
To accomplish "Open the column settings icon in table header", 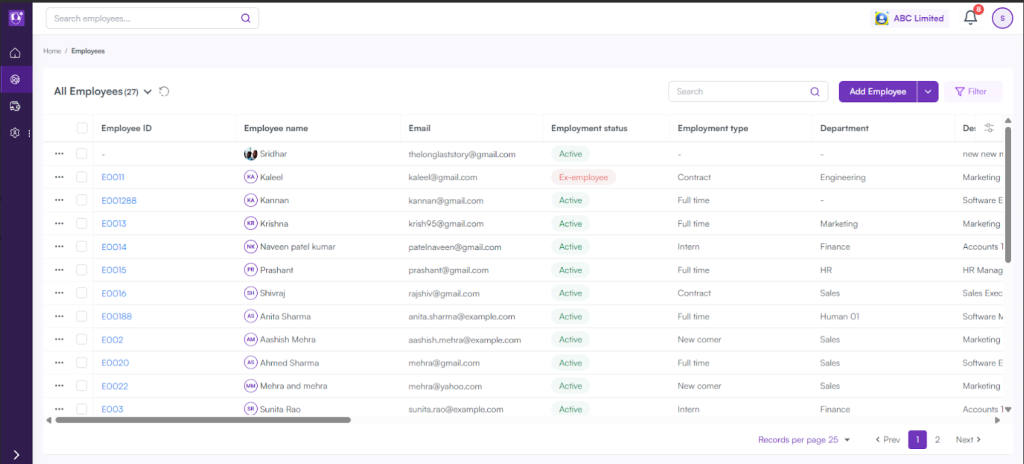I will [989, 128].
